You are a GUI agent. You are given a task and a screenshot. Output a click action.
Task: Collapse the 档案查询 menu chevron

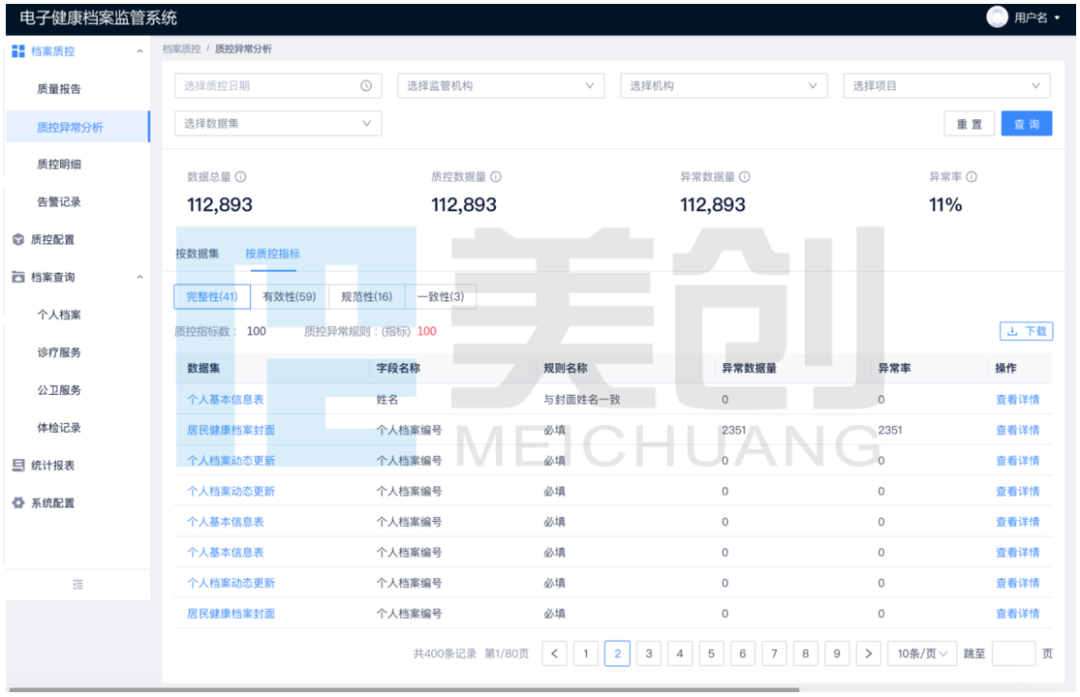point(140,277)
